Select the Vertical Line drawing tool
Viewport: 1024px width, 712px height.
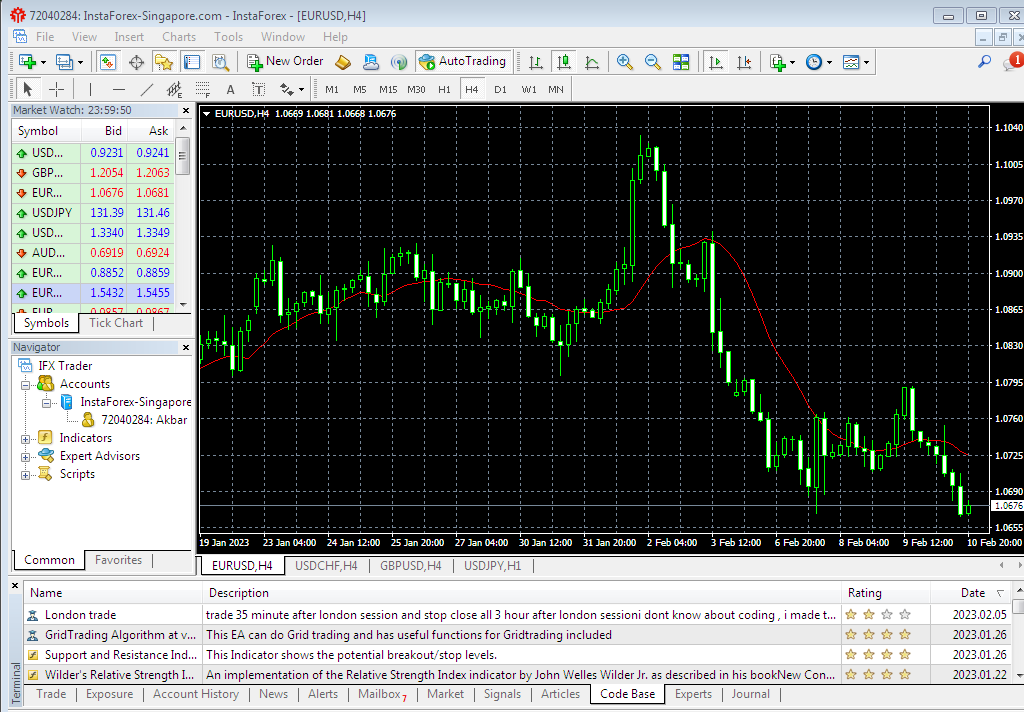pos(90,89)
